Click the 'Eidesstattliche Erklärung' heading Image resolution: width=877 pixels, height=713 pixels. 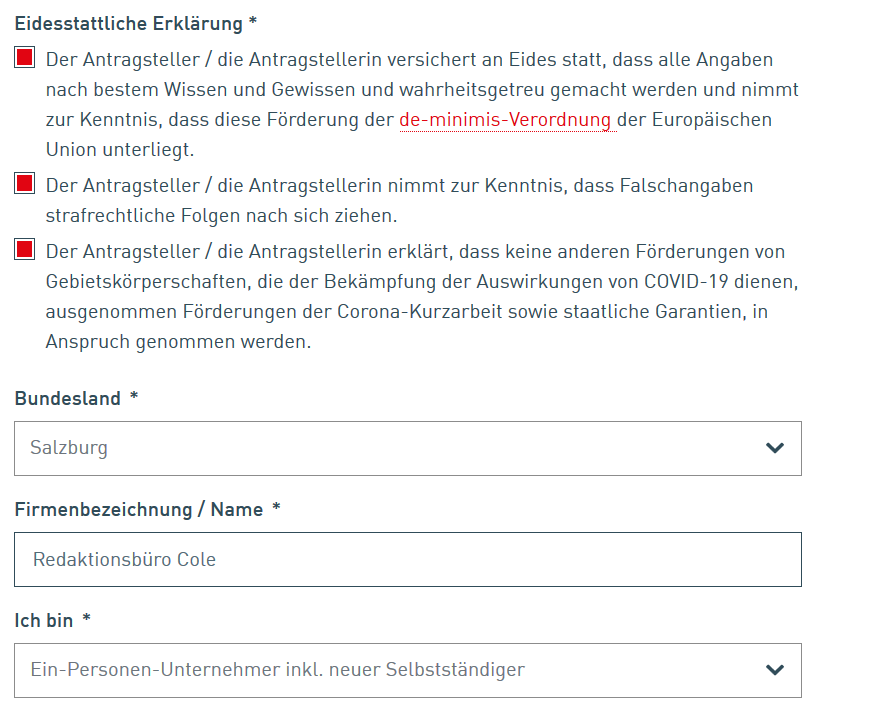129,22
